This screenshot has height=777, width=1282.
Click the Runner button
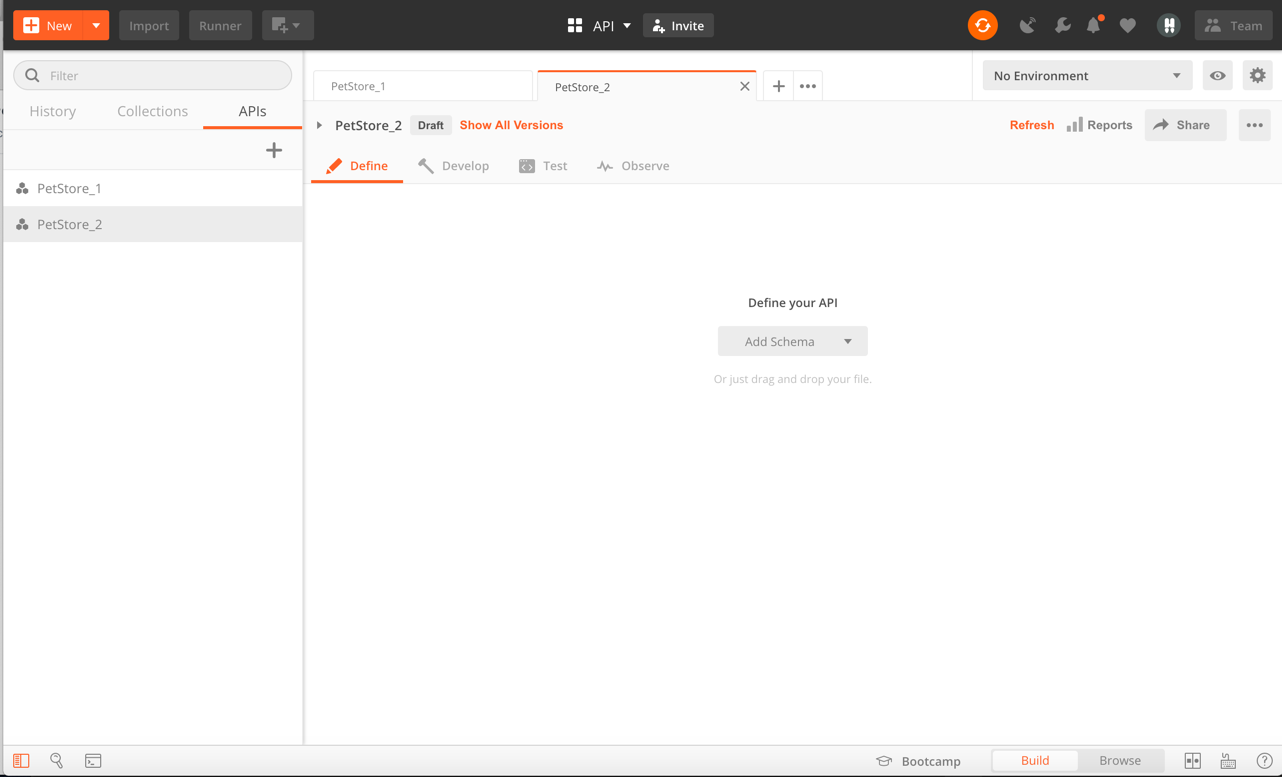click(220, 26)
